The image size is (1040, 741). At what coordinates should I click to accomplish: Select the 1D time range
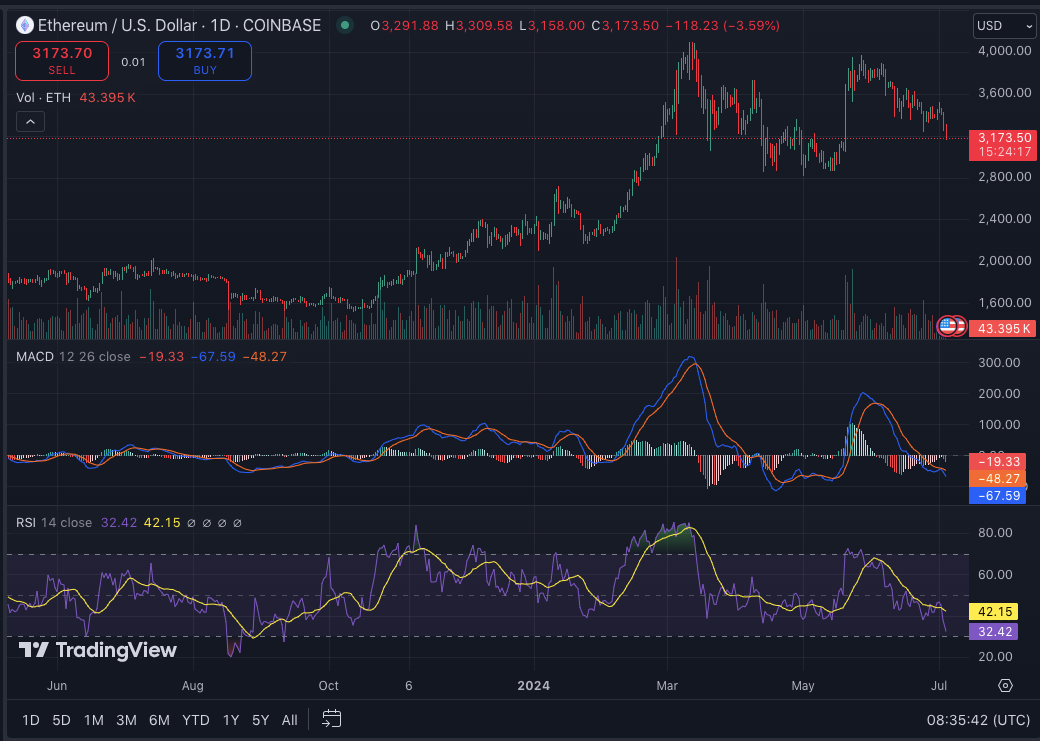[x=31, y=720]
